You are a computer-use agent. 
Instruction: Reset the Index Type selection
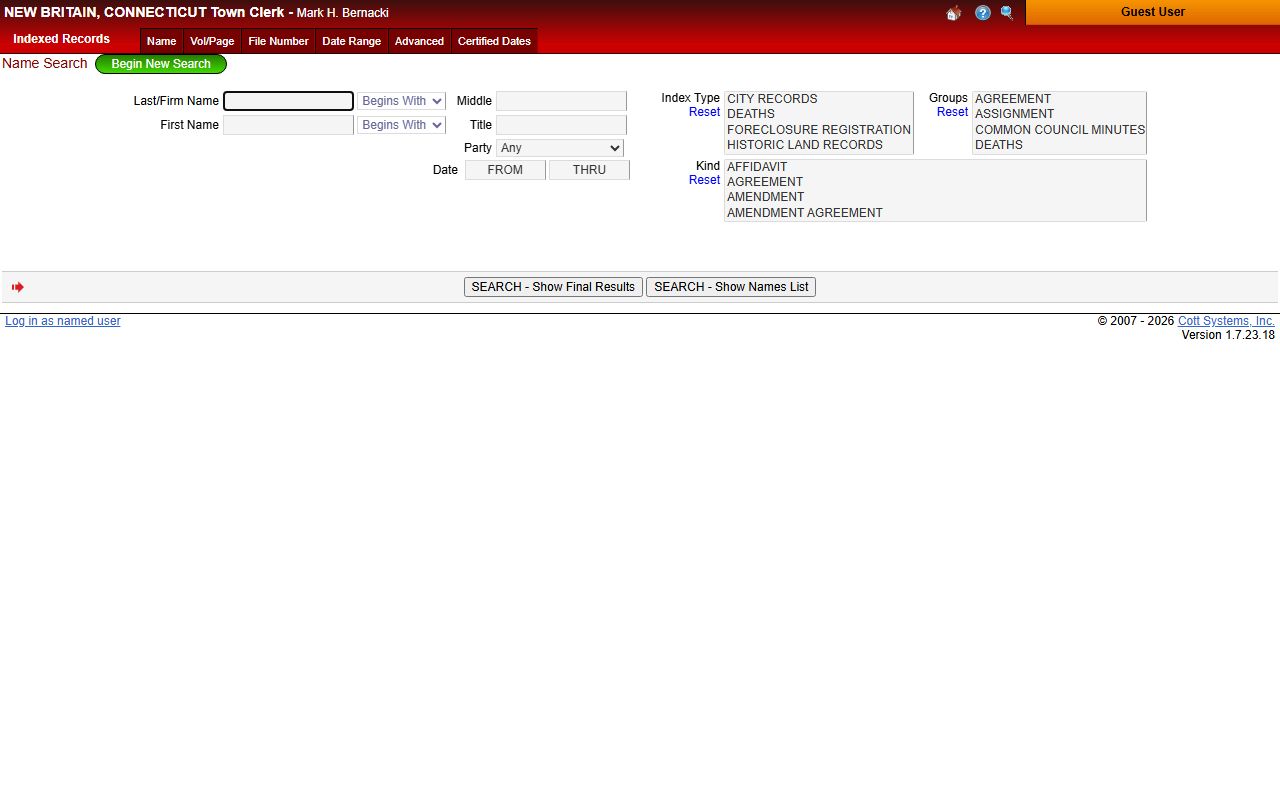coord(704,112)
